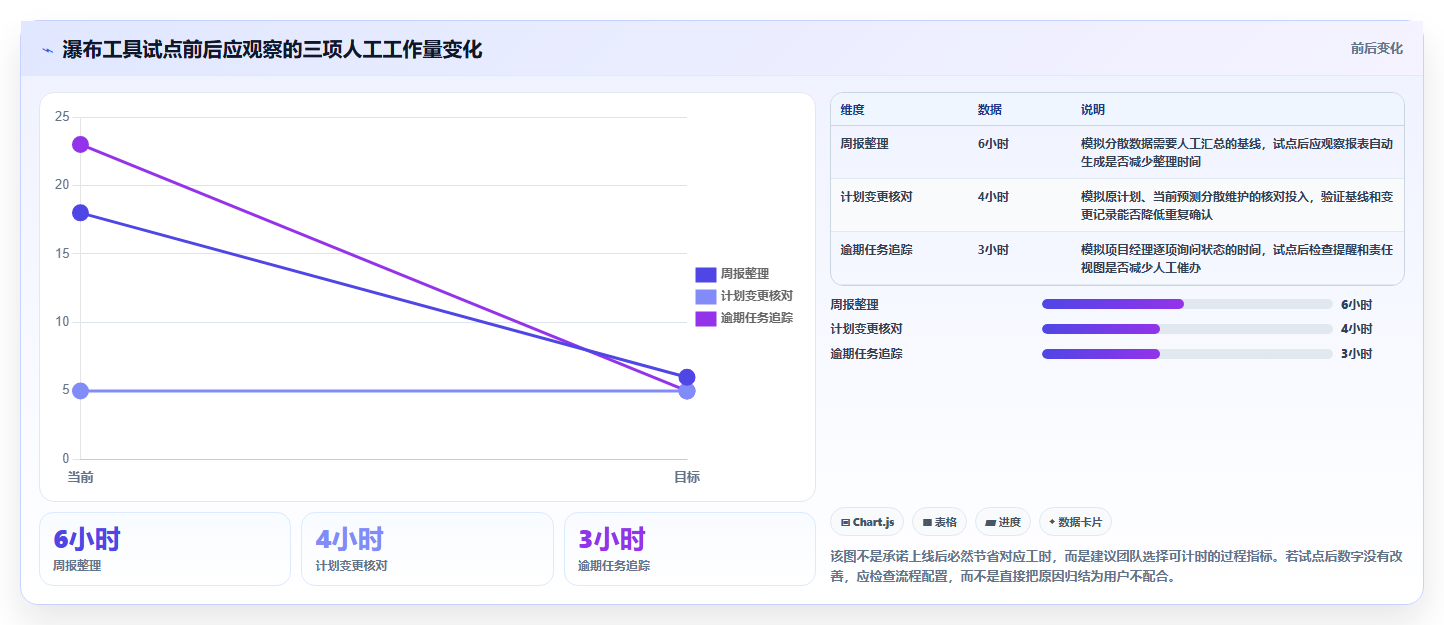
Task: Click the 6小时 value in table
Action: click(994, 144)
